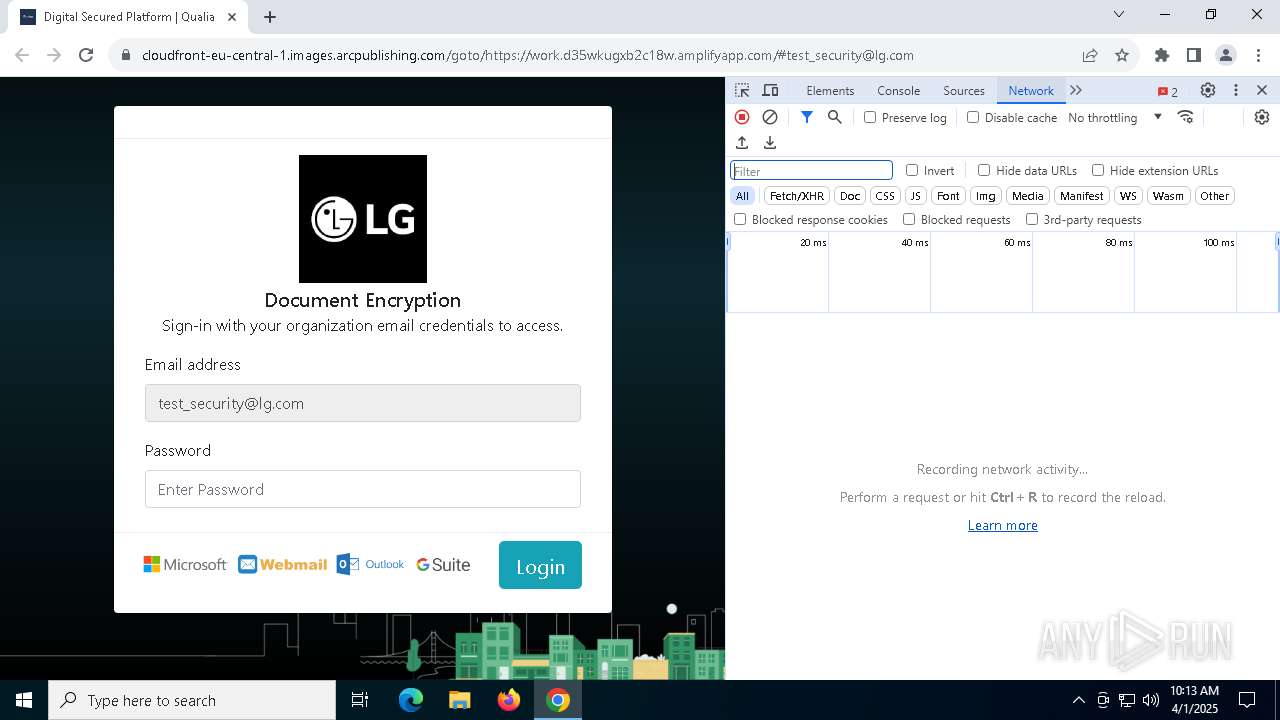Show the errors count badge
The width and height of the screenshot is (1280, 720).
coord(1168,91)
